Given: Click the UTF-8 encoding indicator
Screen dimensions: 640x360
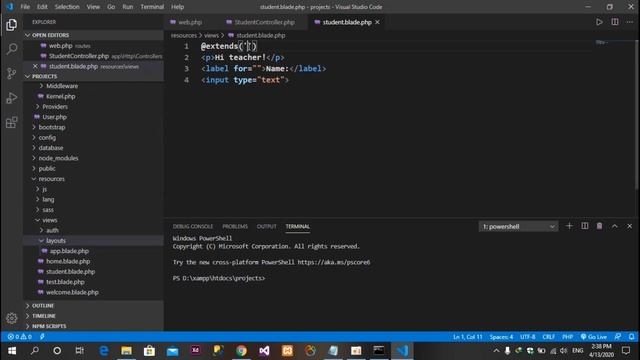Looking at the screenshot, I should click(x=528, y=337).
